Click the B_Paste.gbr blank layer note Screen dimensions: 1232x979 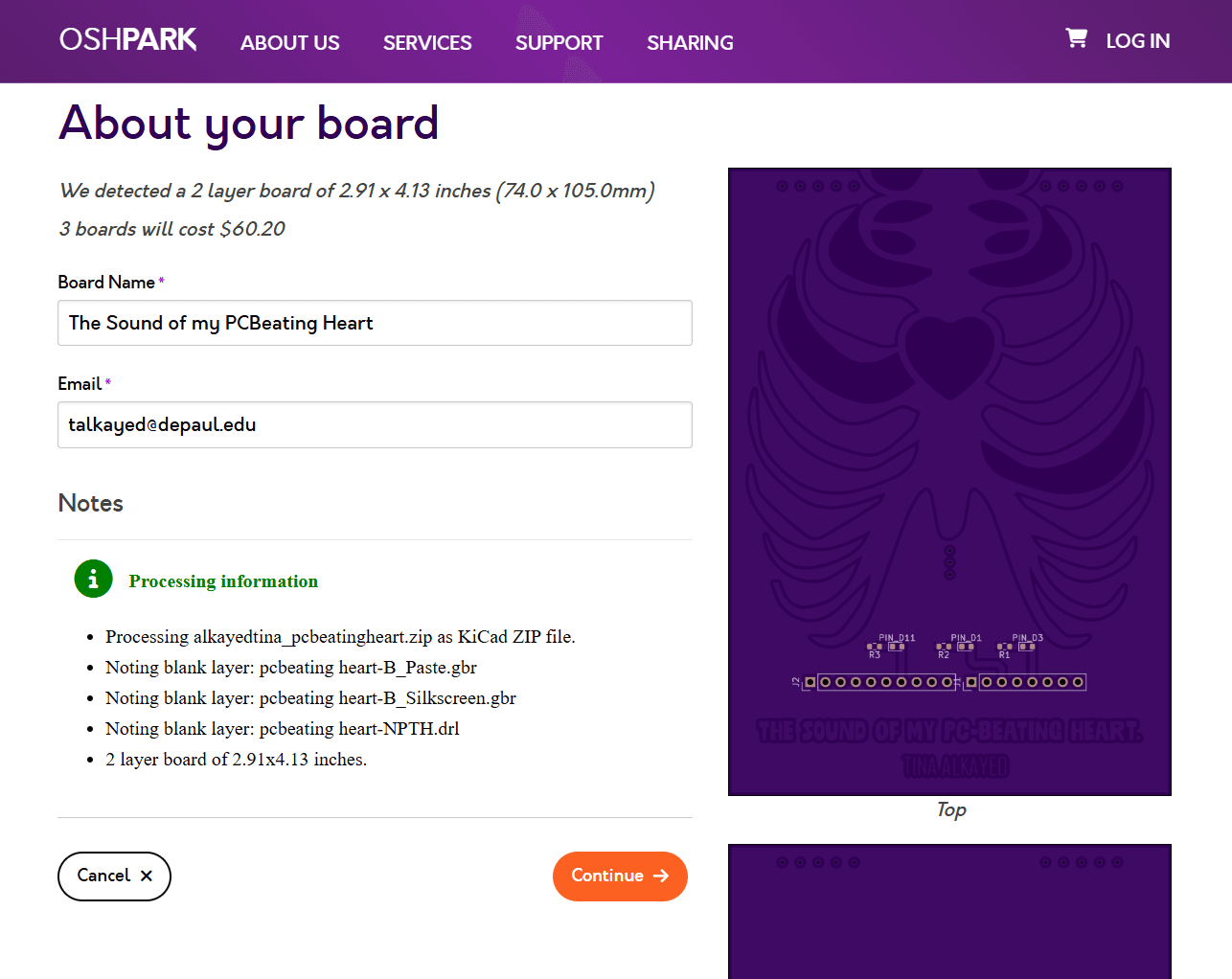coord(291,668)
